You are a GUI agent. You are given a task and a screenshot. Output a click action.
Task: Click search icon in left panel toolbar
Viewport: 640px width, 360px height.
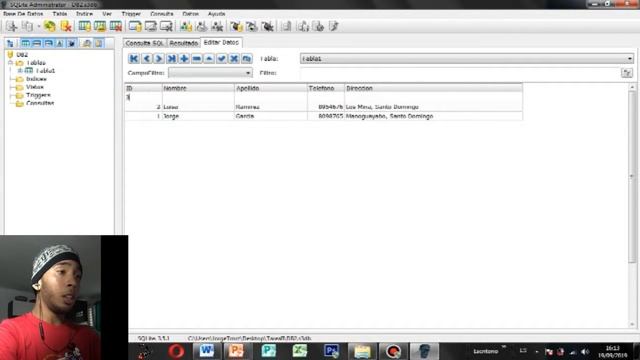(87, 43)
